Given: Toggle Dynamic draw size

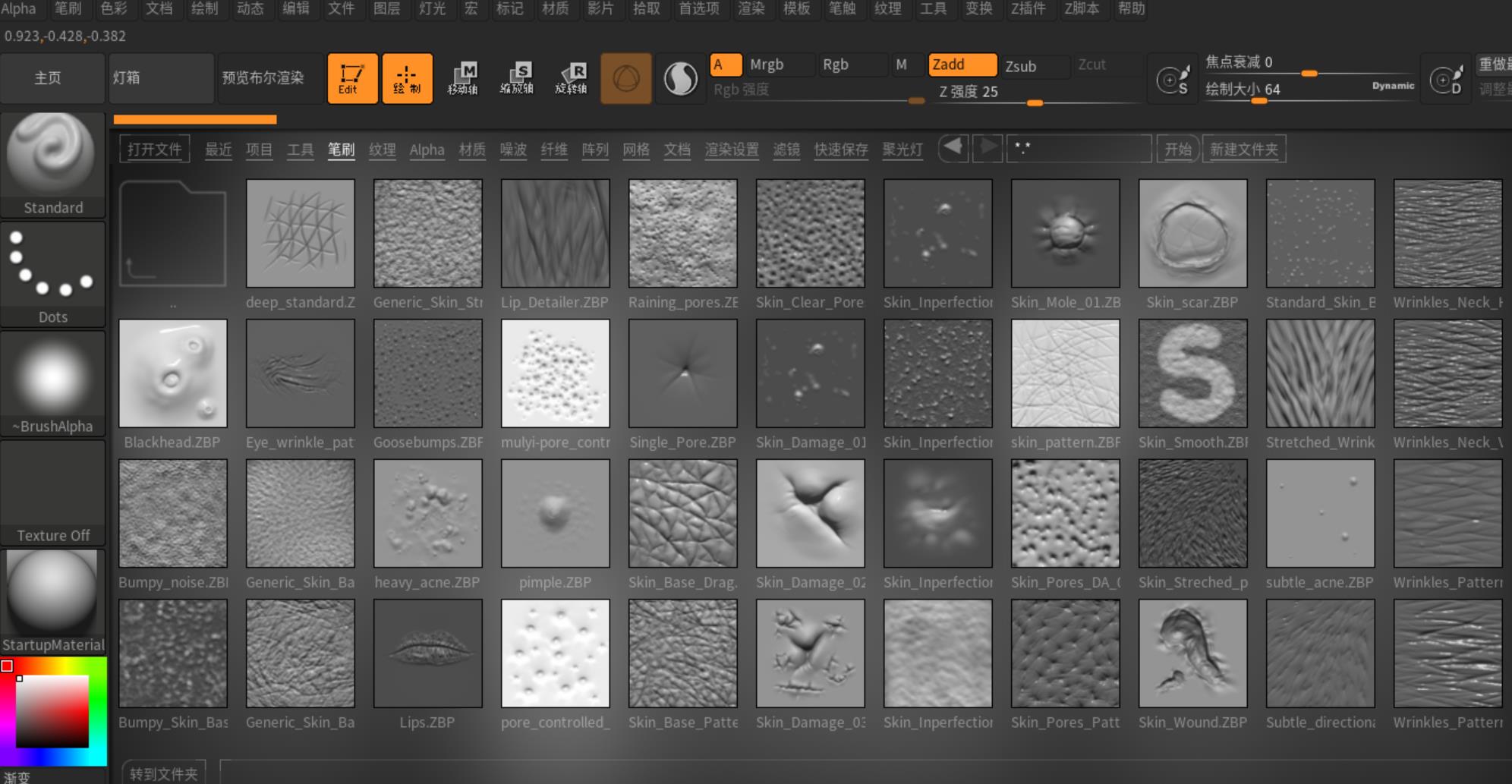Looking at the screenshot, I should pos(1393,86).
